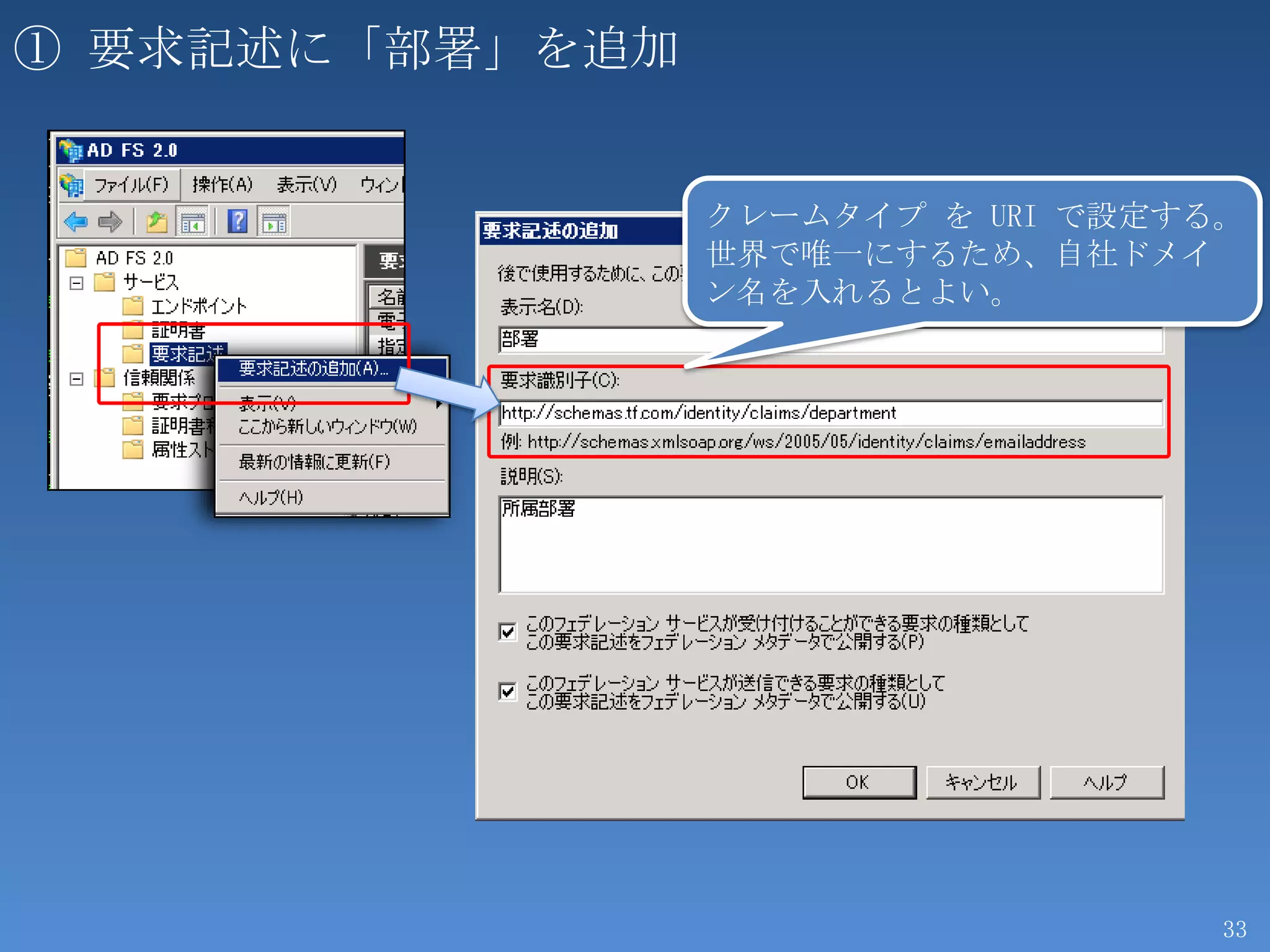This screenshot has height=952, width=1270.
Task: Open the 表示(V) submenu arrow in the context menu
Action: (439, 404)
